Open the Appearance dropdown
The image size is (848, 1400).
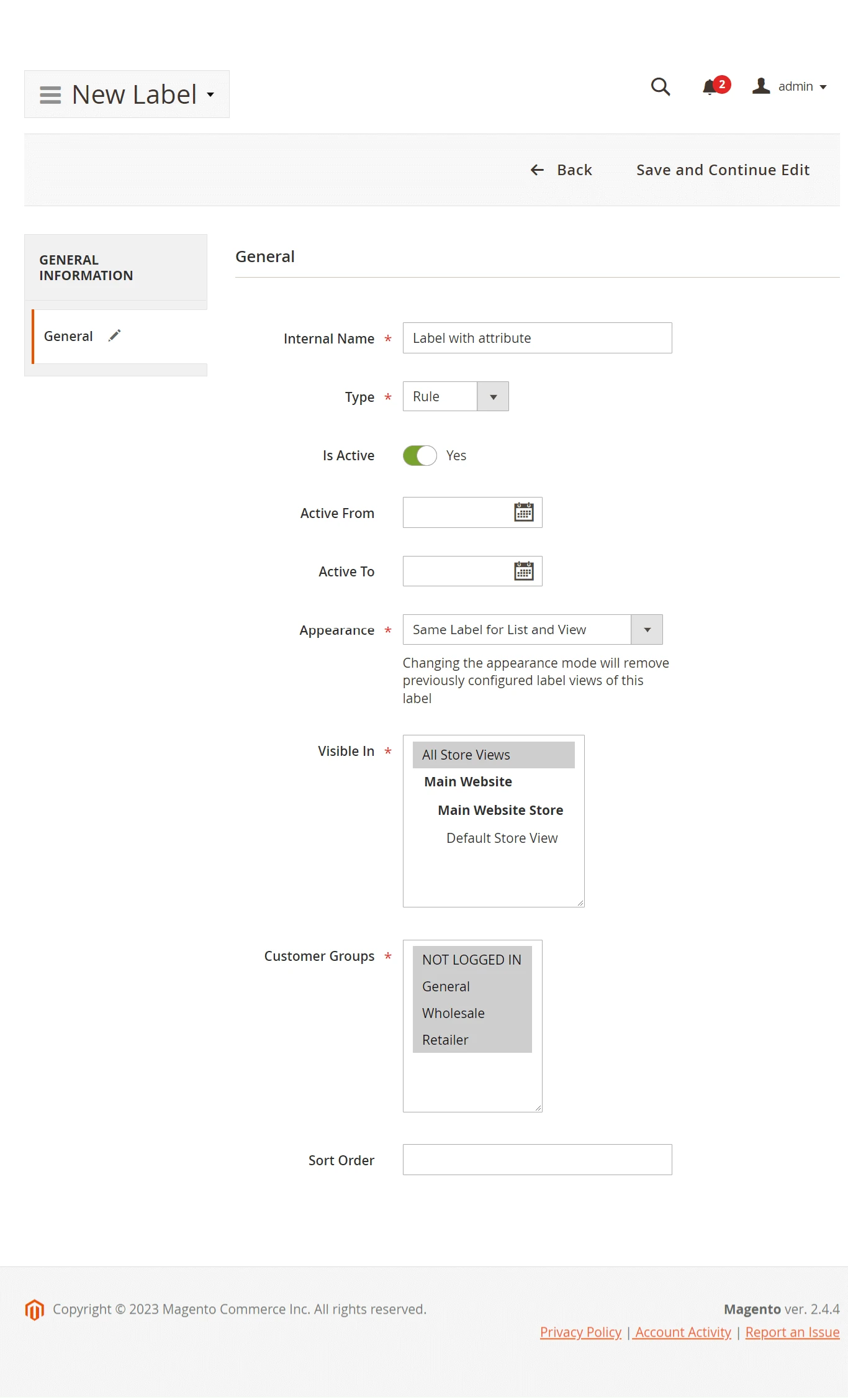pos(647,630)
